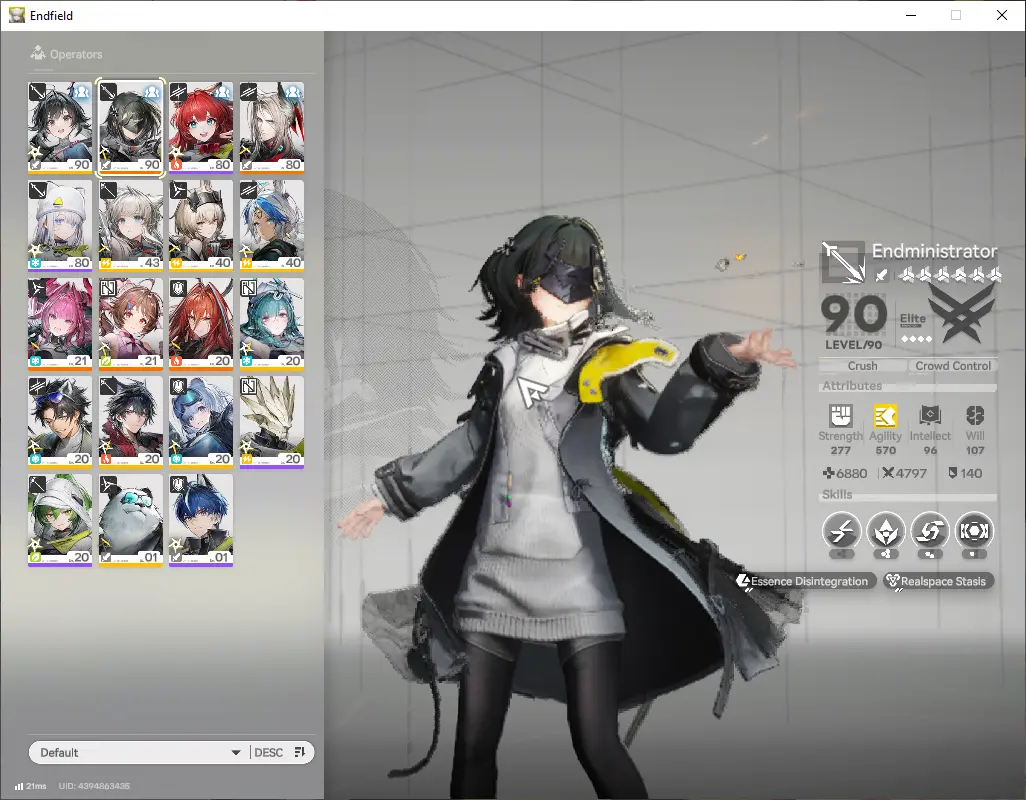Viewport: 1026px width, 800px height.
Task: Click the Operators header icon
Action: [x=39, y=54]
